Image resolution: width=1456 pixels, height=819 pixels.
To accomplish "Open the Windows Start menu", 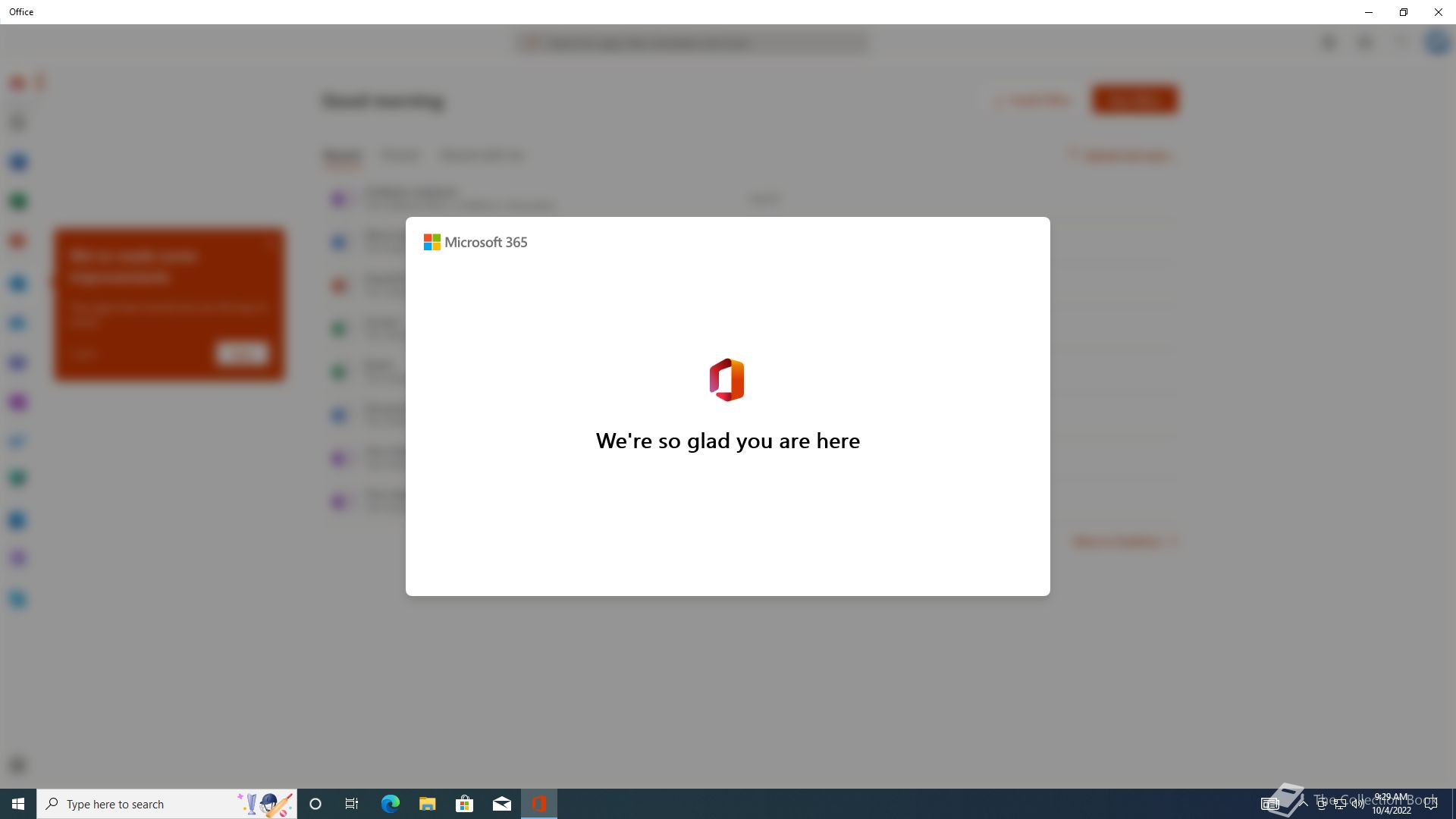I will (x=18, y=804).
